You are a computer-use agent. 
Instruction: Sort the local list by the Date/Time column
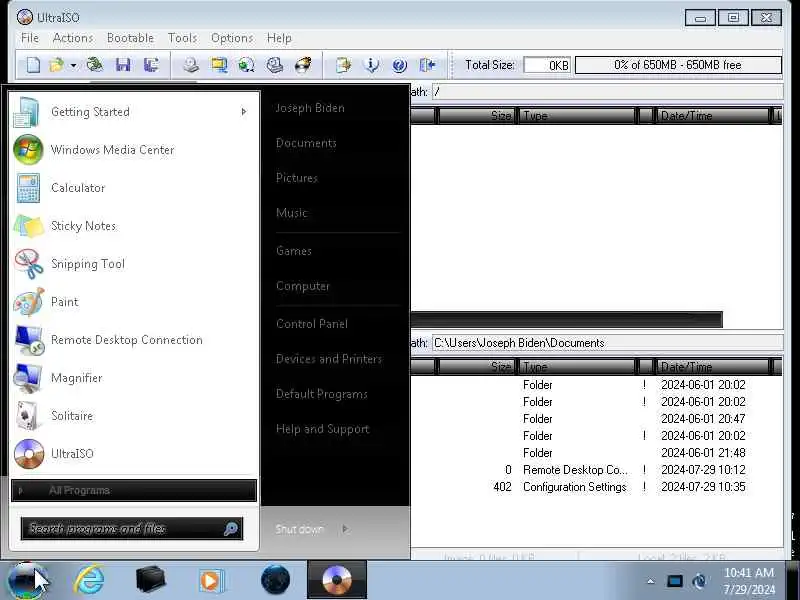(x=712, y=366)
